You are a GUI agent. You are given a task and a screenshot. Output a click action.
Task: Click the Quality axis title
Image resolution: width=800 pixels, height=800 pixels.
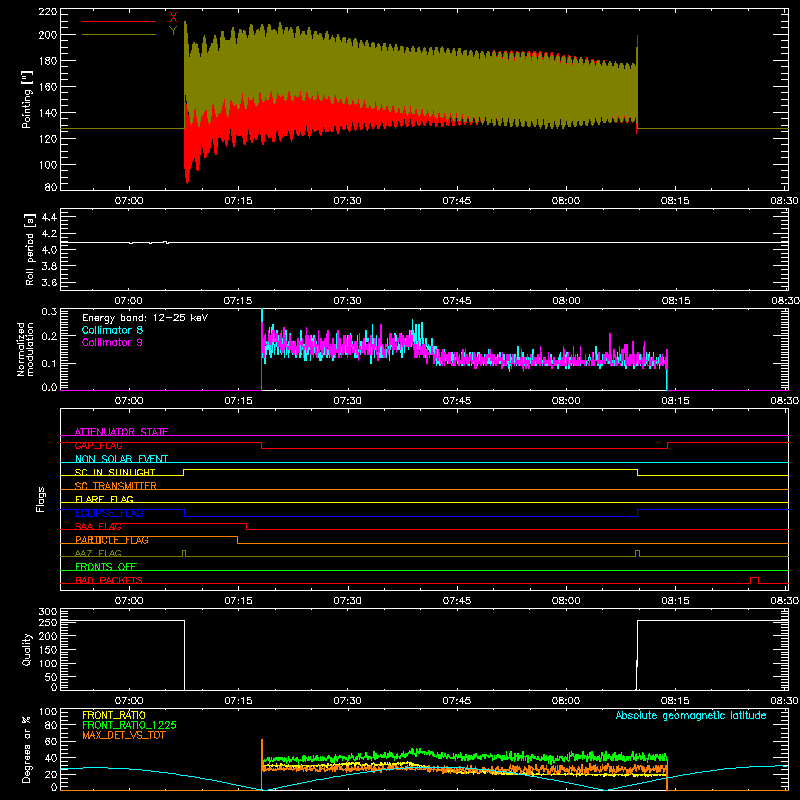[x=27, y=649]
